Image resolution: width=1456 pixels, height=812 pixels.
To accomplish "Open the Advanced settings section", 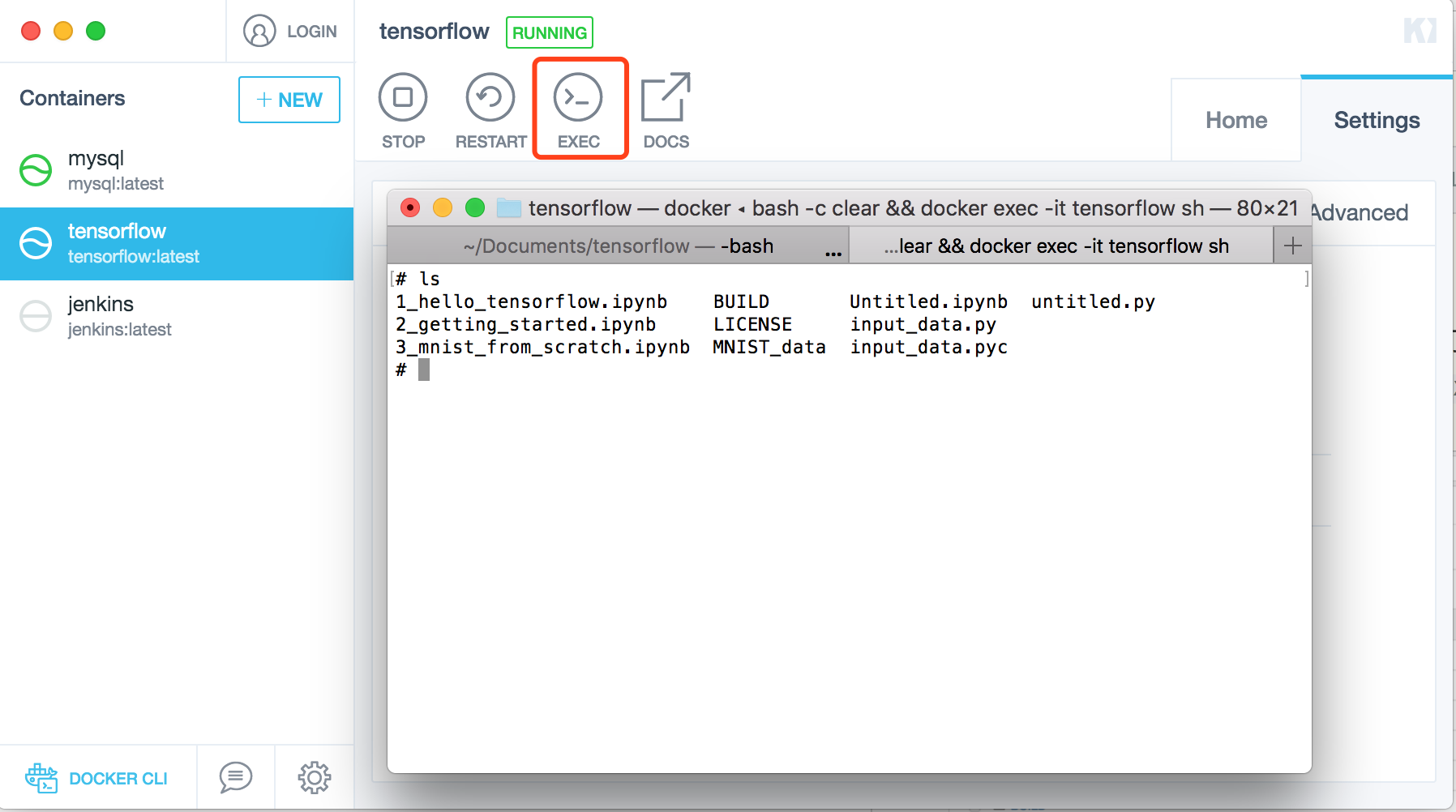I will tap(1360, 213).
